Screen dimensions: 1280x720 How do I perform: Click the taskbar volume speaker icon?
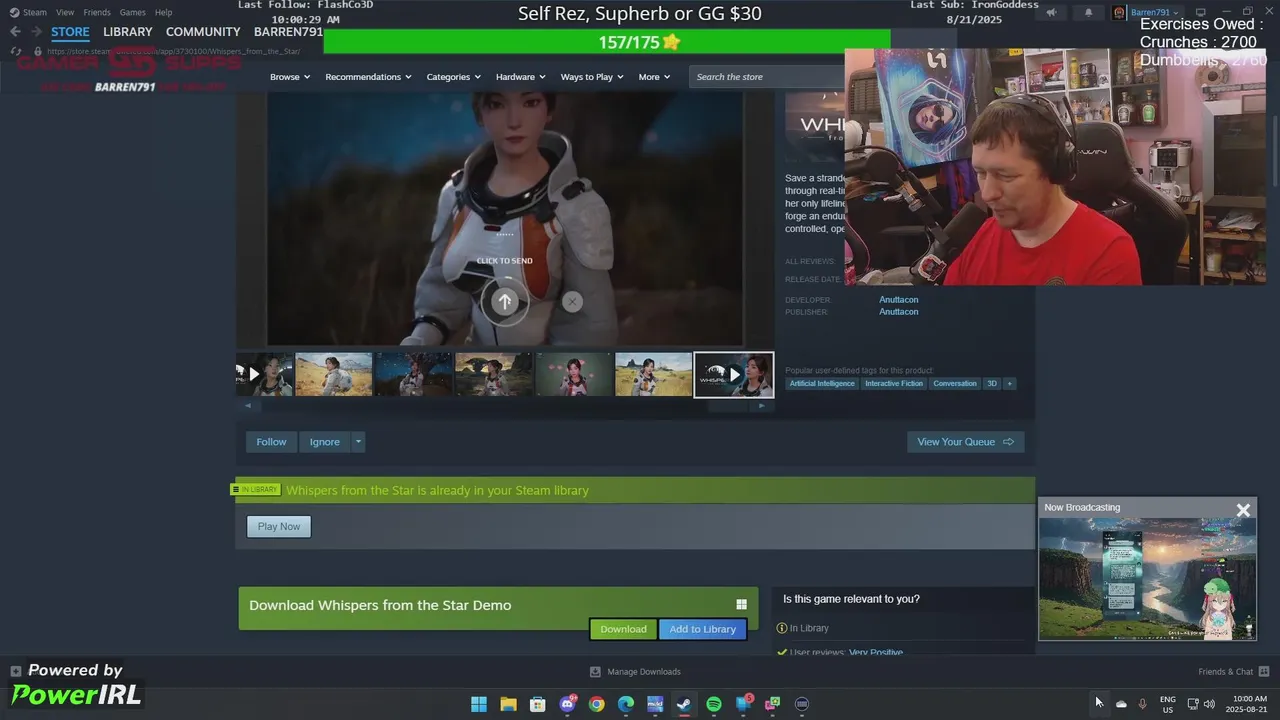click(1209, 704)
